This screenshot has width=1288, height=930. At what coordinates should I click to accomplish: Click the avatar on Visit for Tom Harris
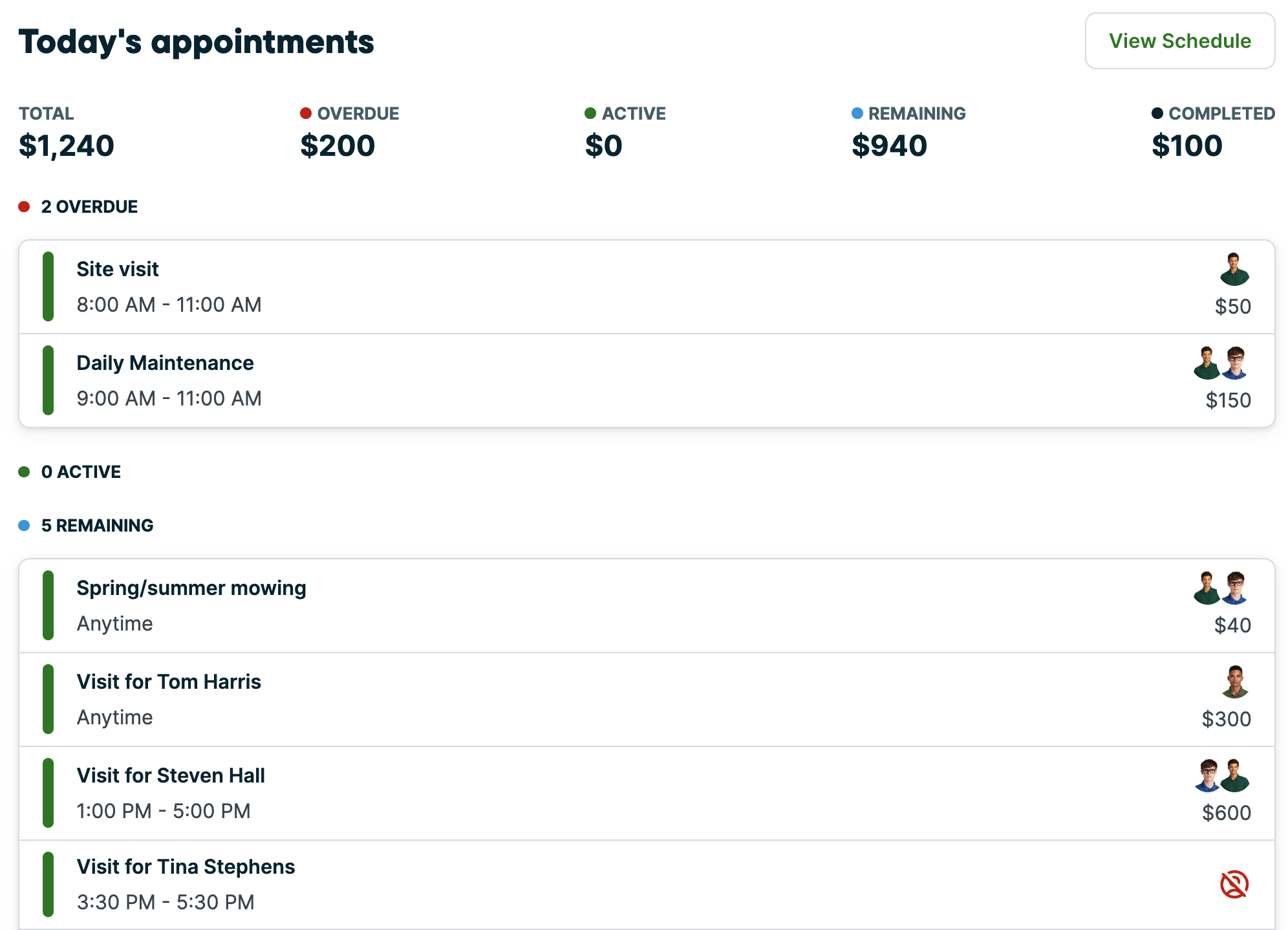(1234, 682)
